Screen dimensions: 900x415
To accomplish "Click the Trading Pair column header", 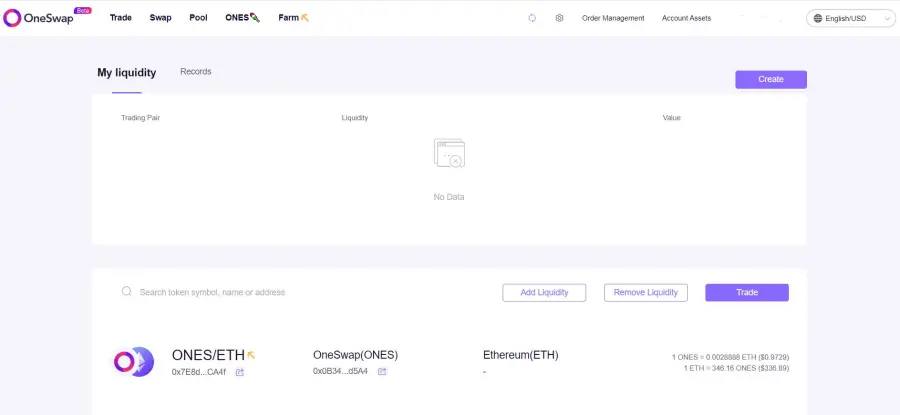I will (141, 118).
